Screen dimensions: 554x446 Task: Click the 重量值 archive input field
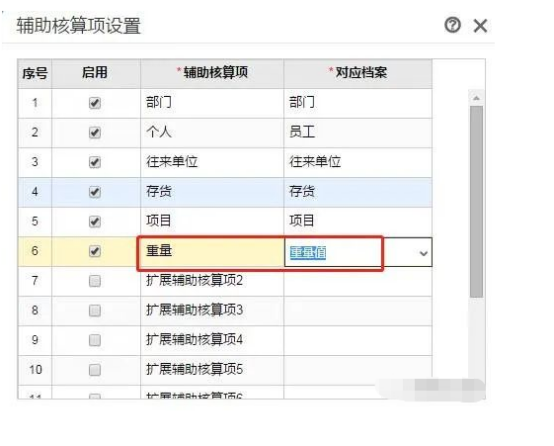tap(358, 252)
